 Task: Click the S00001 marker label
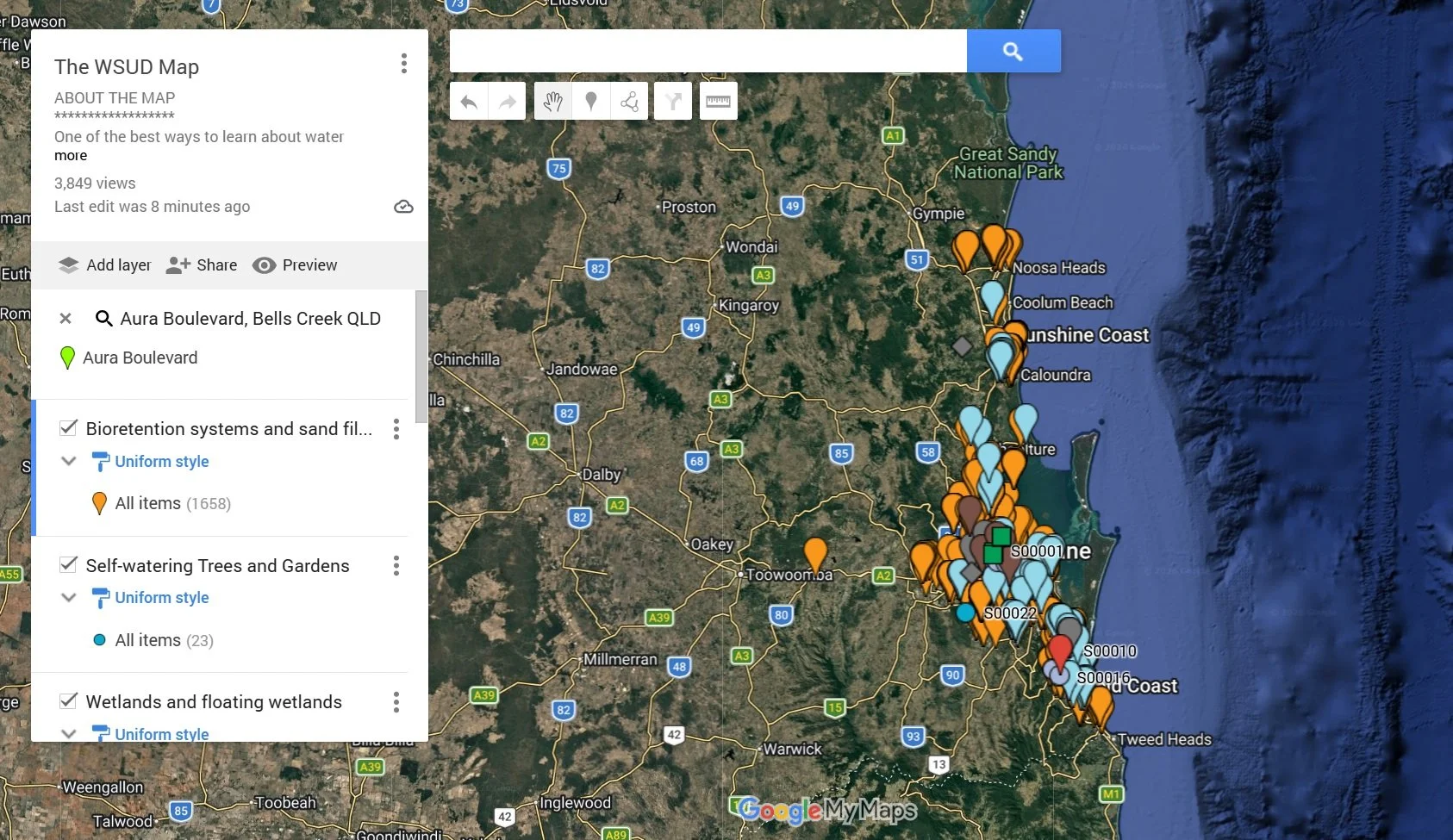pyautogui.click(x=1038, y=551)
